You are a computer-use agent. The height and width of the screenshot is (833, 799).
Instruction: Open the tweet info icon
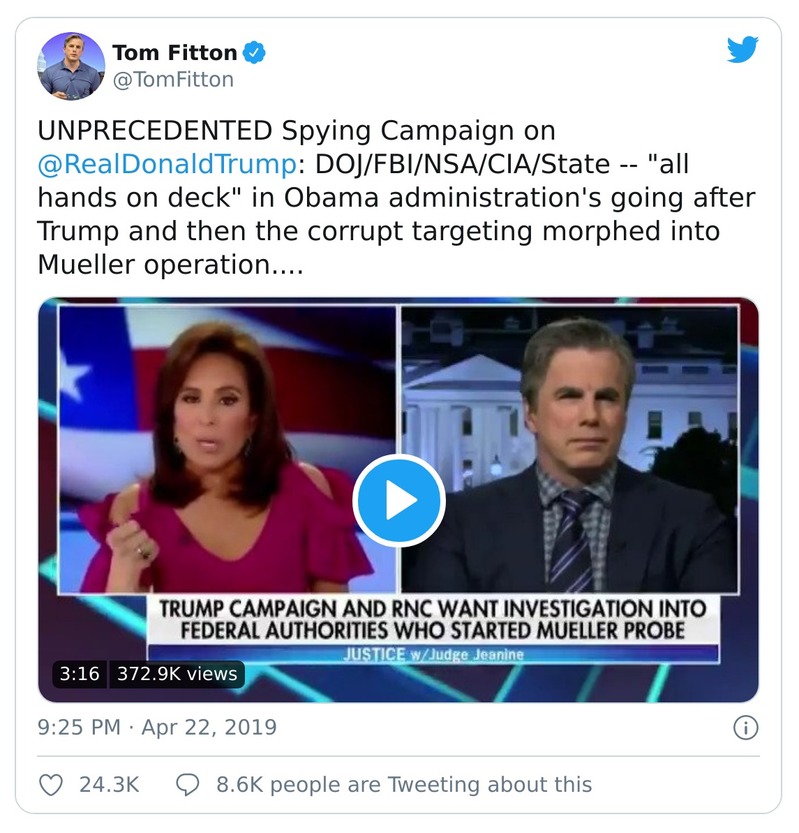coord(745,727)
